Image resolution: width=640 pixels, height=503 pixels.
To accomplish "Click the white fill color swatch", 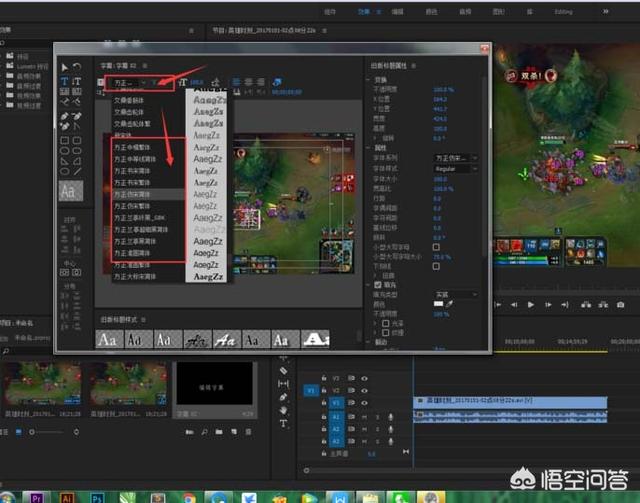I will [437, 303].
